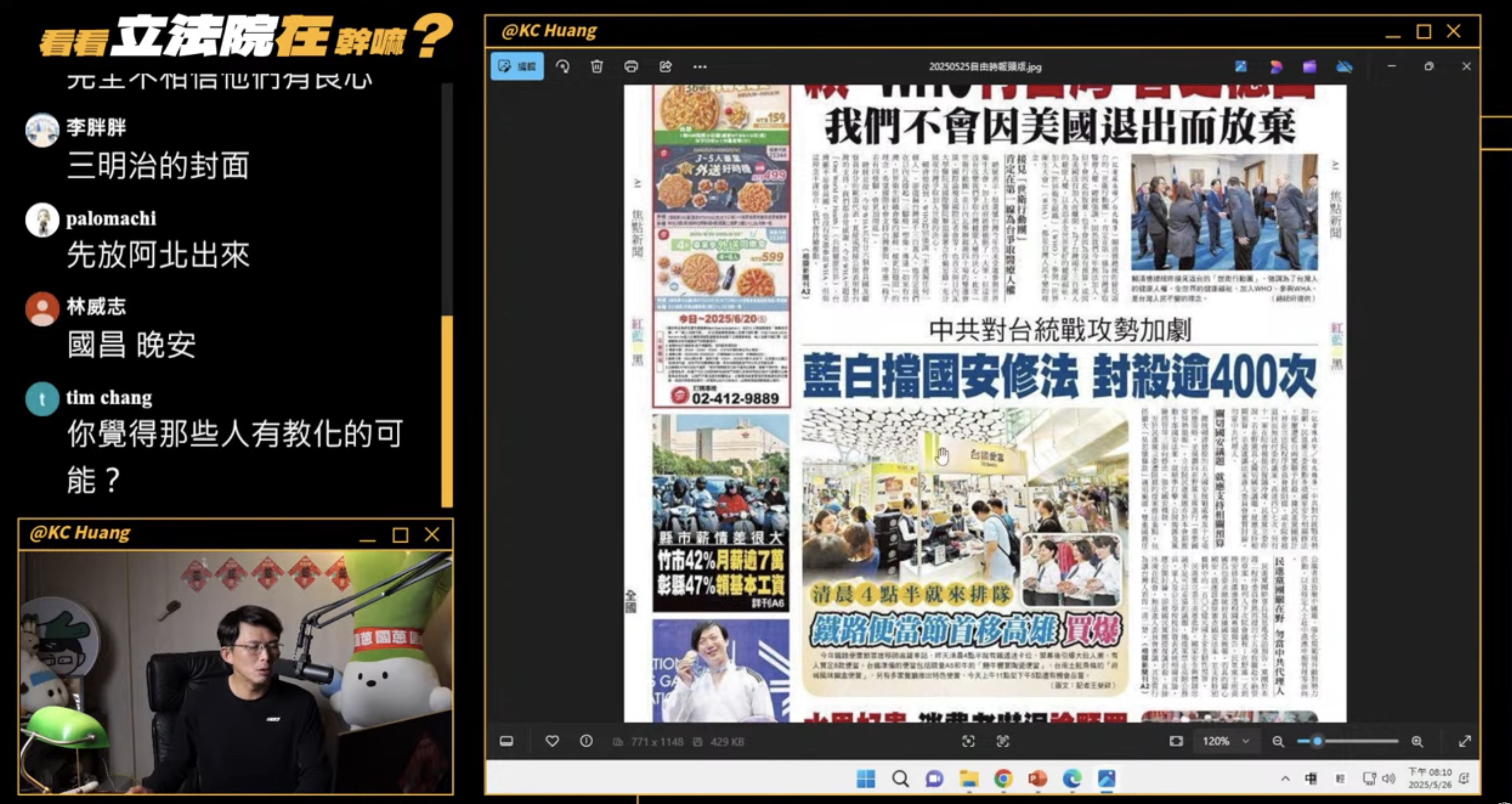This screenshot has width=1512, height=804.
Task: Click the zoom slider handle
Action: coord(1318,741)
